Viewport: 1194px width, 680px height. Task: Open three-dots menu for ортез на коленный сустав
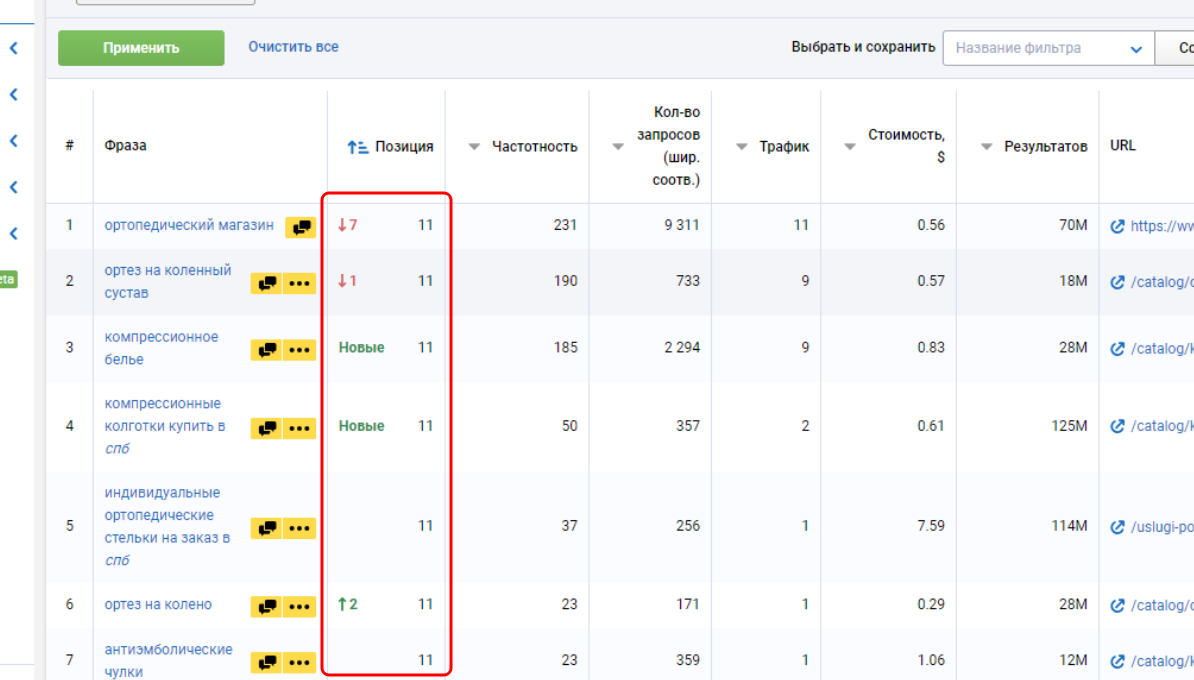coord(299,283)
